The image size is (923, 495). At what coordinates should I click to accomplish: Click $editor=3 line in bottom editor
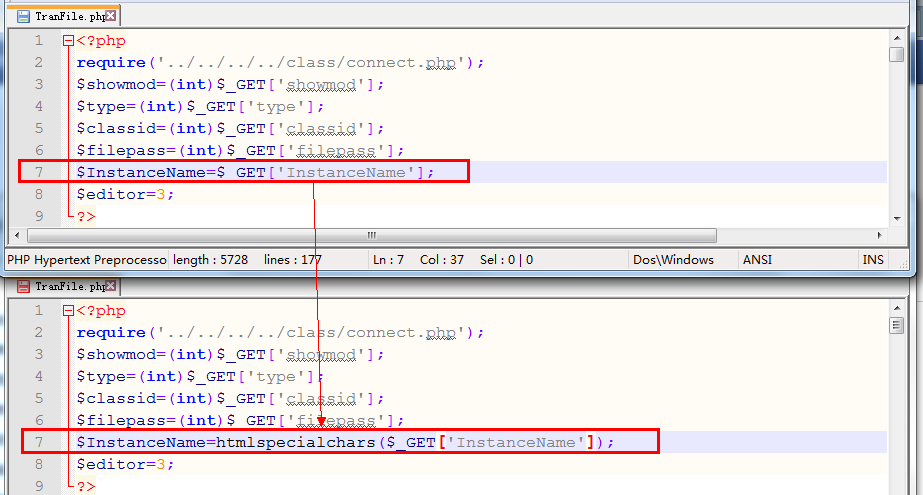(x=125, y=464)
